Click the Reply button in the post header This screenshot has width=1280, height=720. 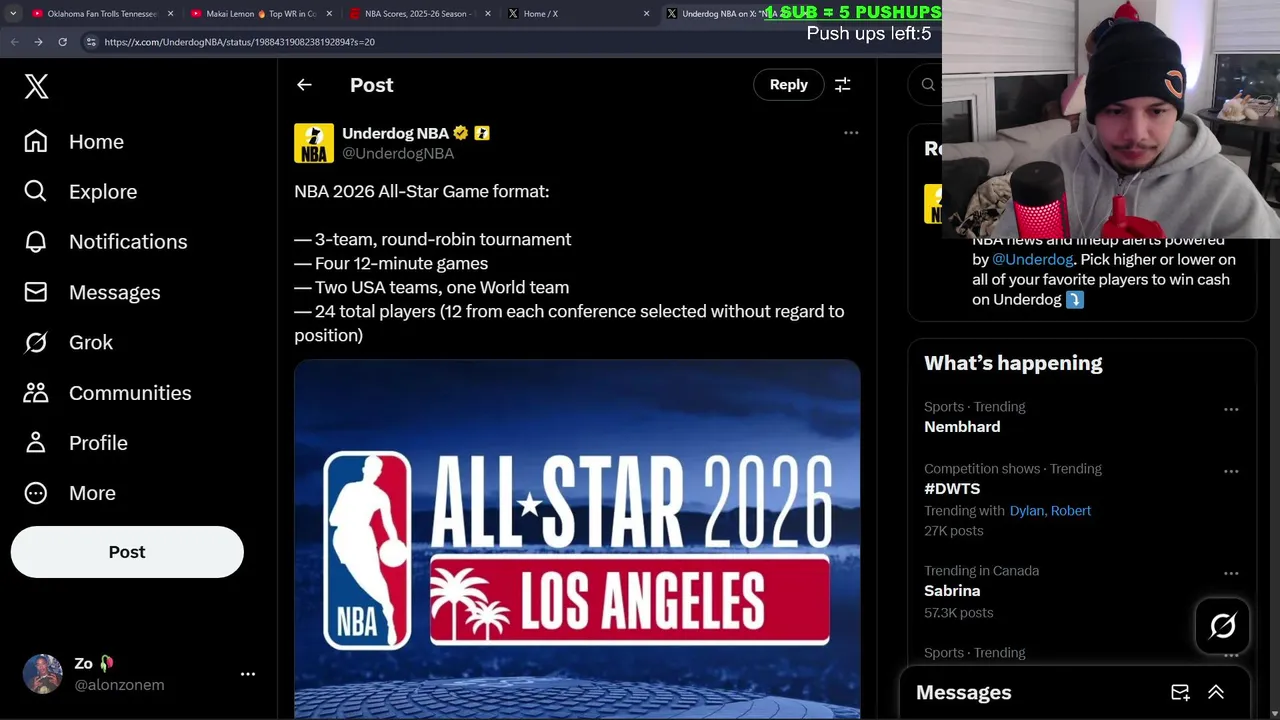coord(788,85)
